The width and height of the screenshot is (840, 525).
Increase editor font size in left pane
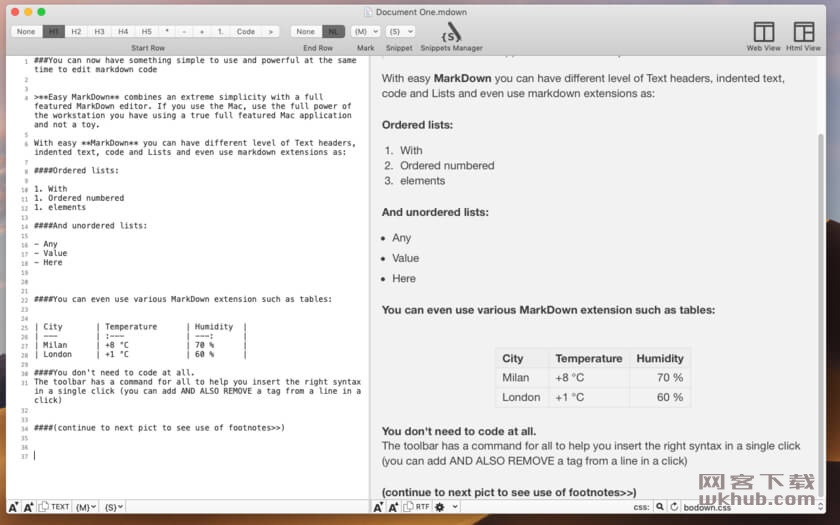pos(28,507)
